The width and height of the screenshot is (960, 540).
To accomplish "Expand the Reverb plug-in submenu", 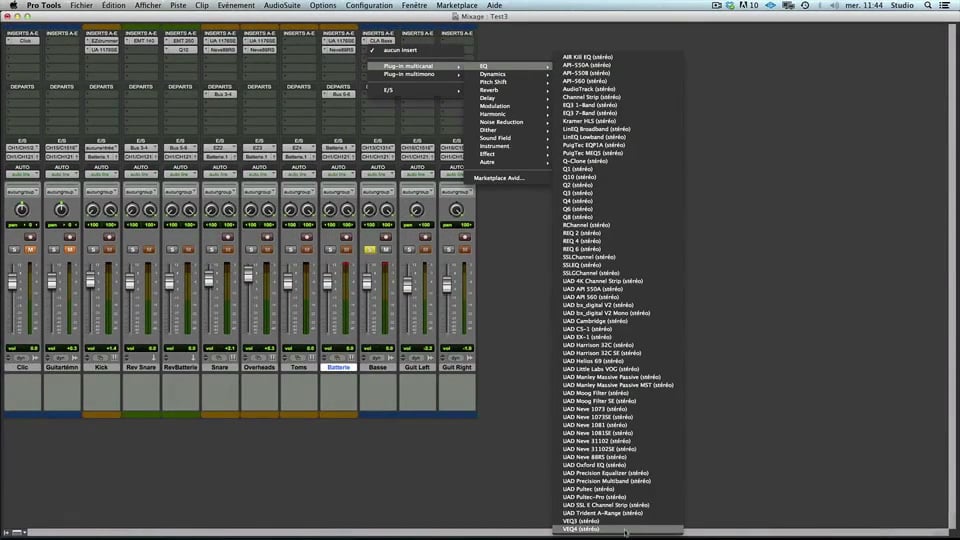I will (x=508, y=90).
